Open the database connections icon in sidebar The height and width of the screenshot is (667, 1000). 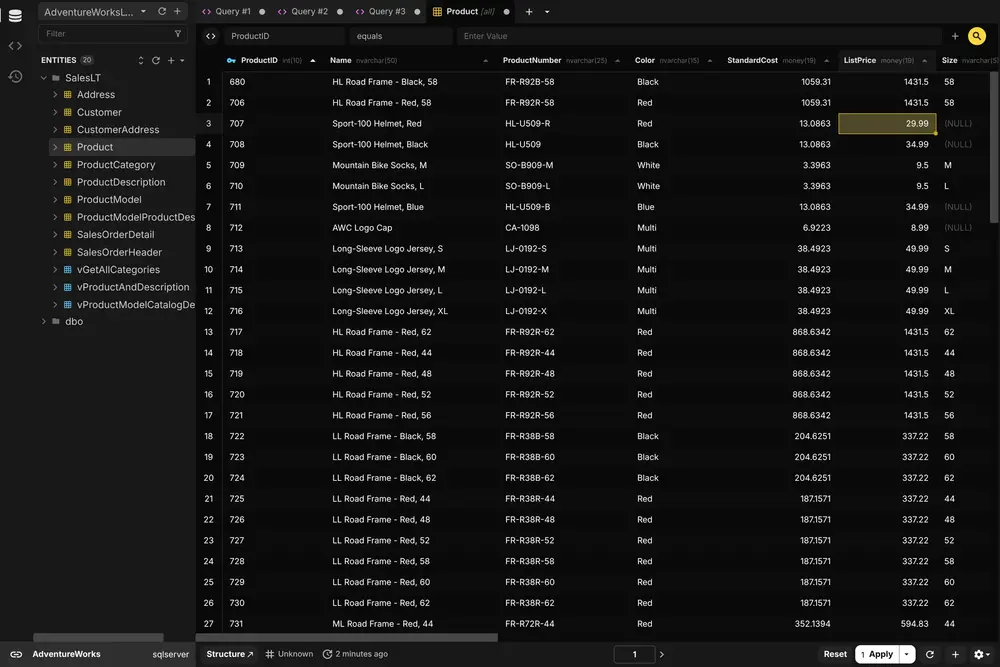(15, 16)
